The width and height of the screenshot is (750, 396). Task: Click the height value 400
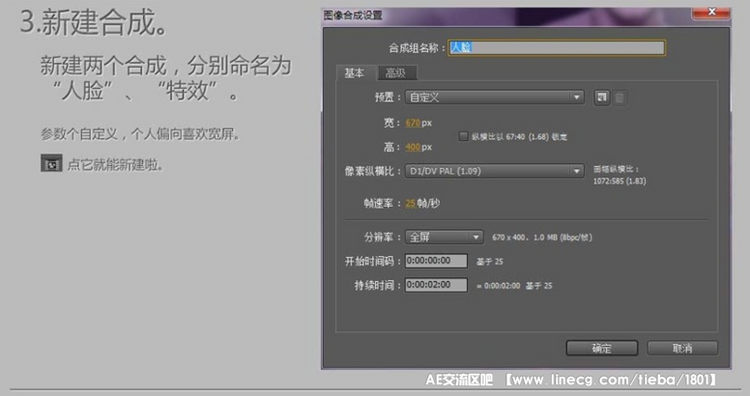413,147
